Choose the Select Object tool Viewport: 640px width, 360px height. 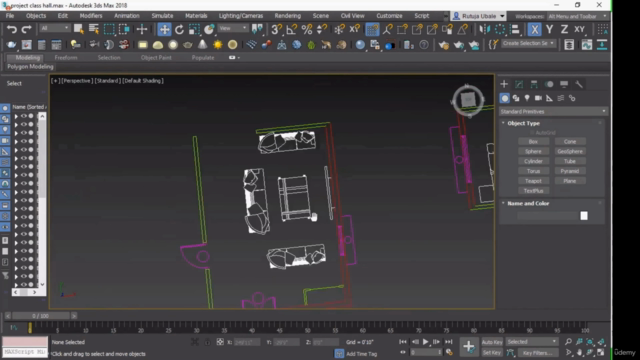(x=79, y=29)
